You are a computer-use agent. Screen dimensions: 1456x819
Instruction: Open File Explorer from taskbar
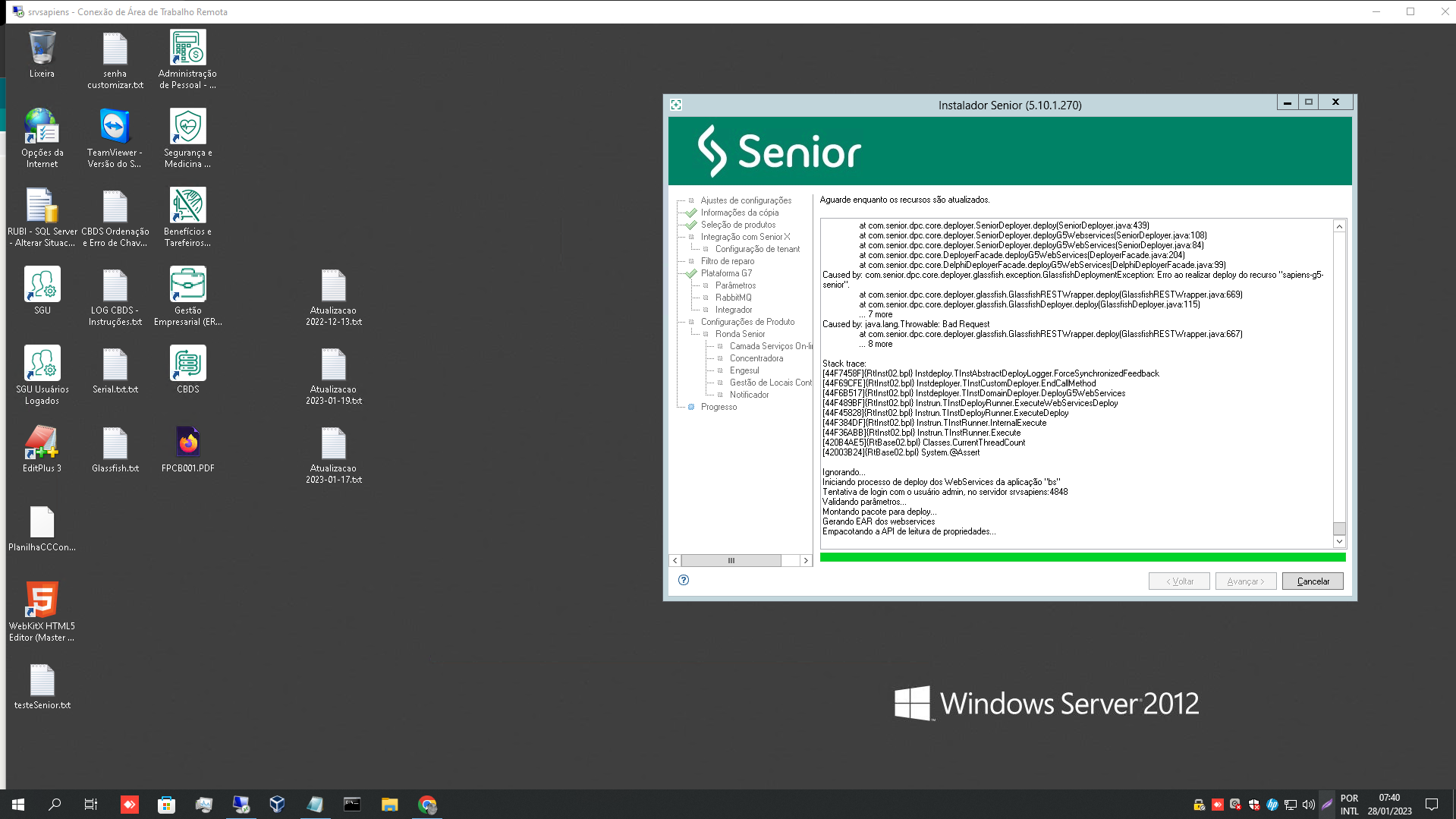coord(389,805)
